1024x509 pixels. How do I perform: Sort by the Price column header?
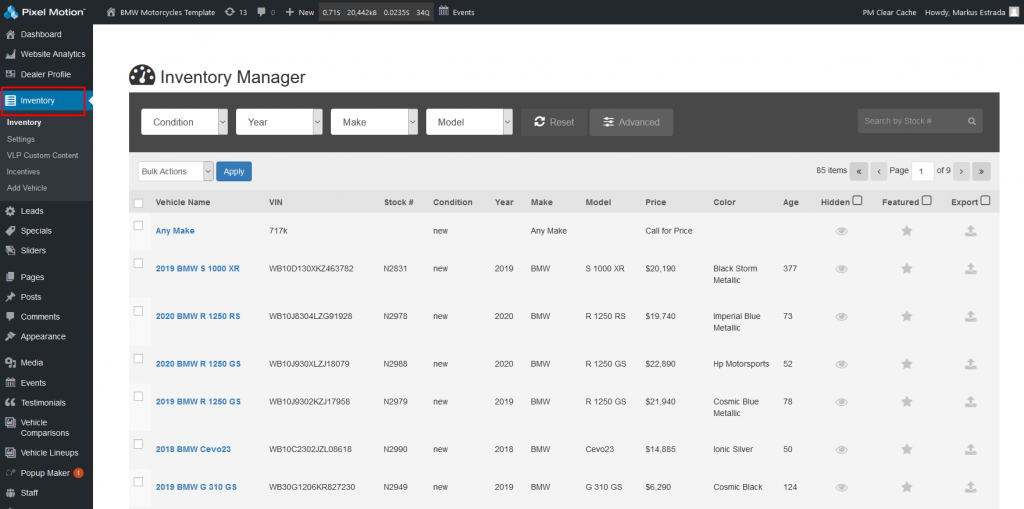656,203
